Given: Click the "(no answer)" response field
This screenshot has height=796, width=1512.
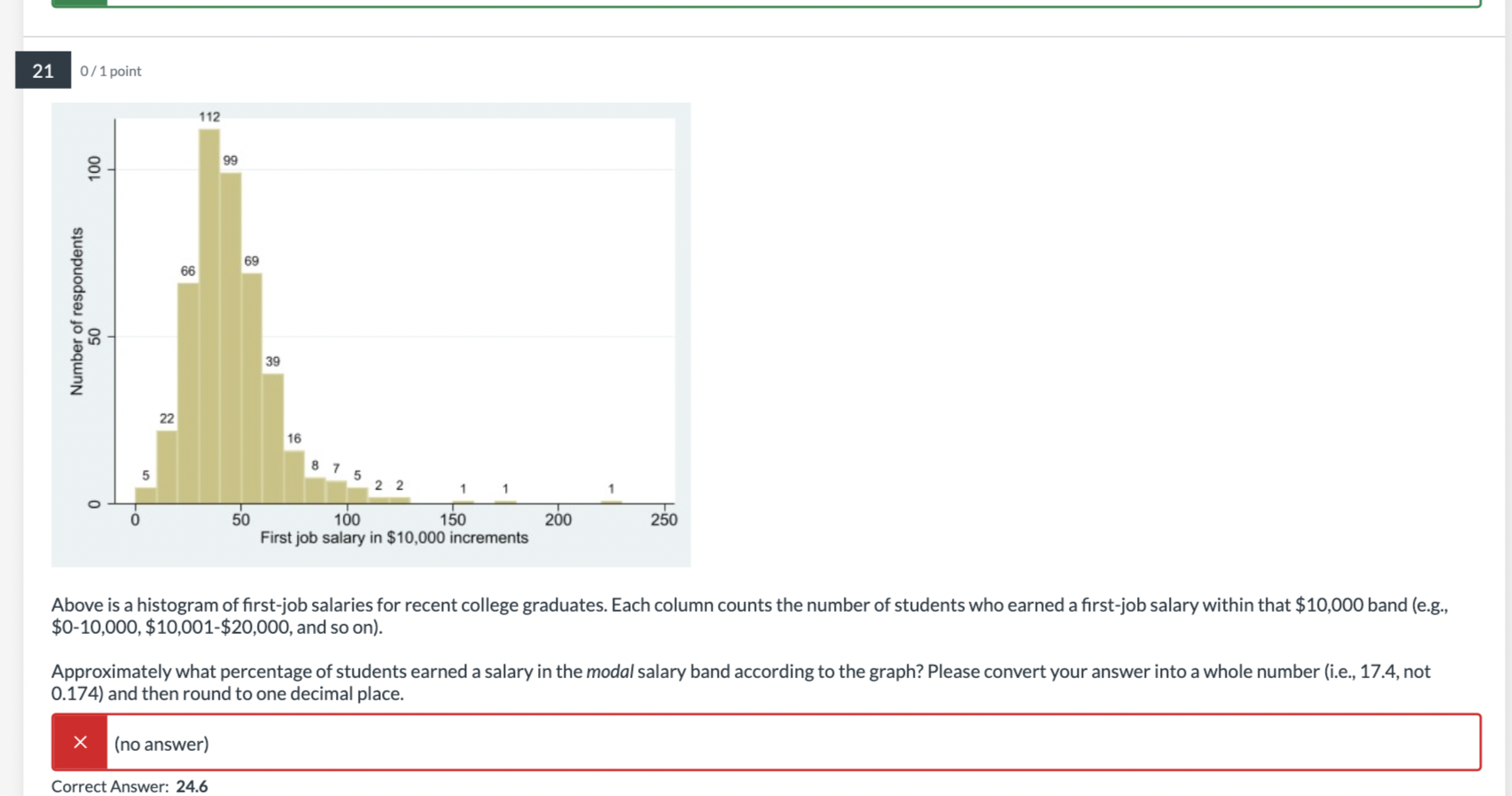Looking at the screenshot, I should [767, 743].
